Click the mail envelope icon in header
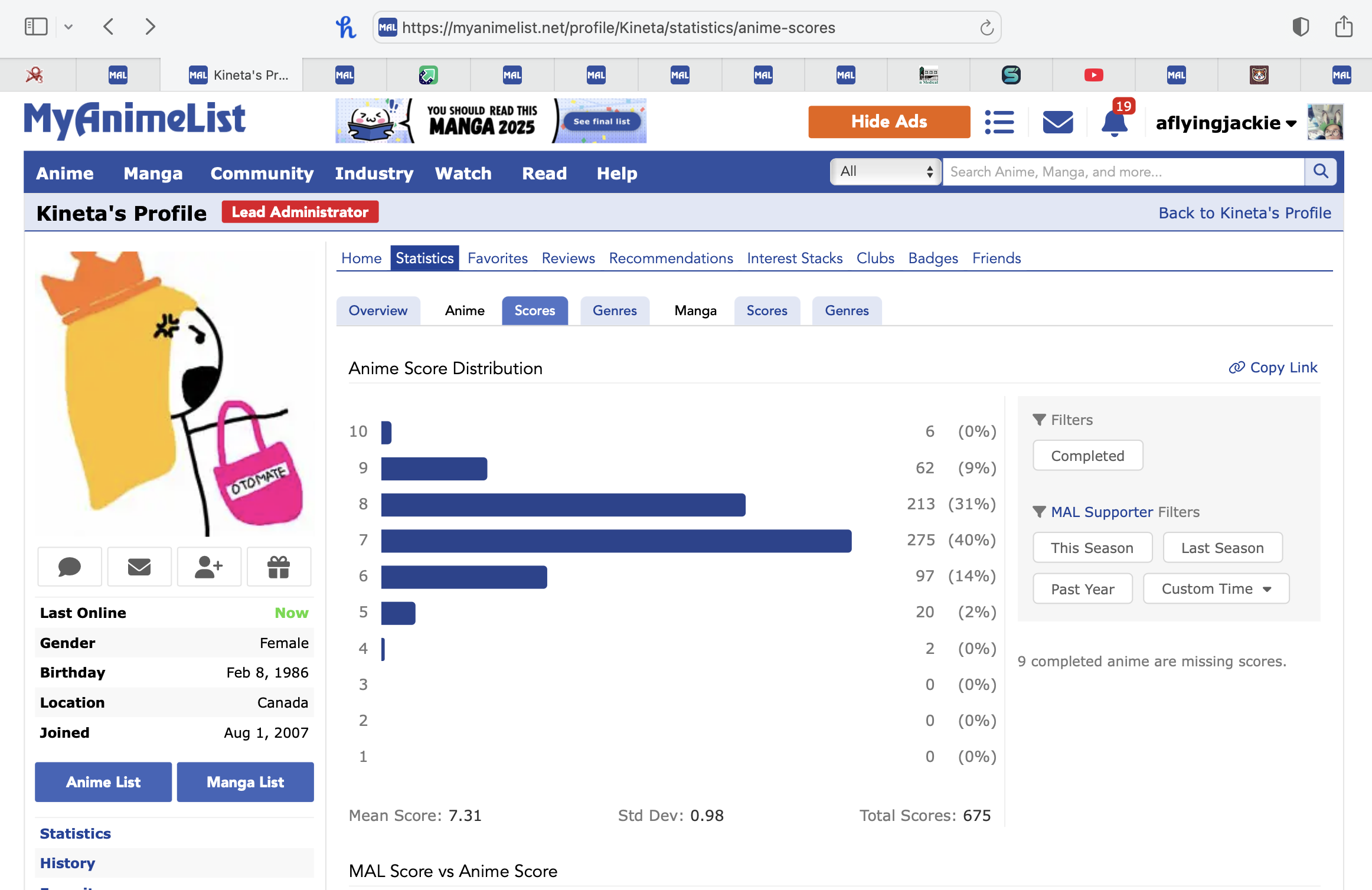This screenshot has width=1372, height=890. point(1057,123)
